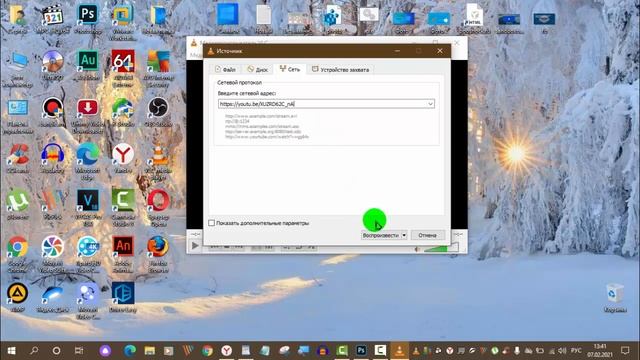Launch OBS Studio from the desktop
Screen dimensions: 640x360
tap(158, 111)
